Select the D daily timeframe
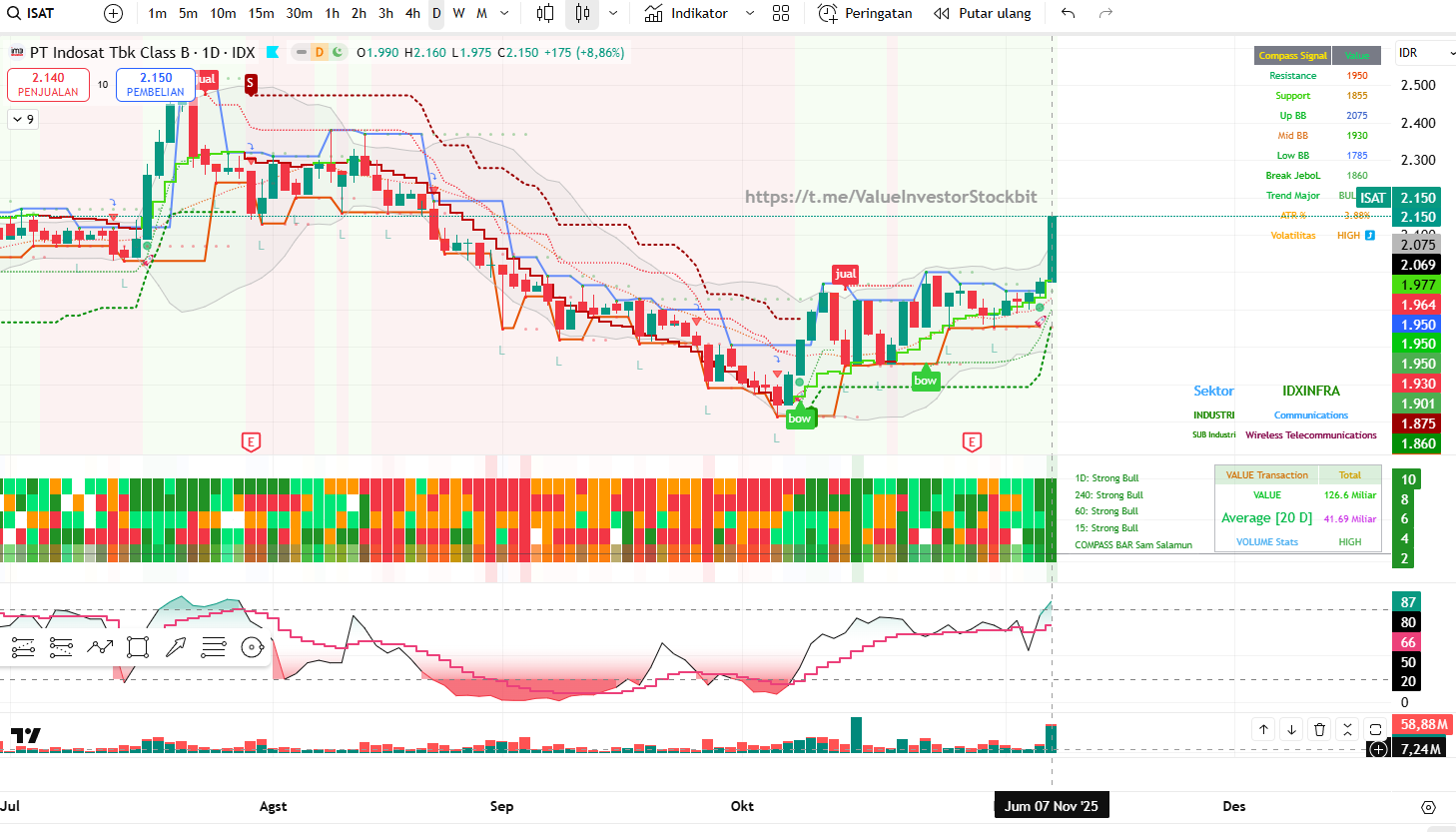This screenshot has height=832, width=1456. (436, 13)
